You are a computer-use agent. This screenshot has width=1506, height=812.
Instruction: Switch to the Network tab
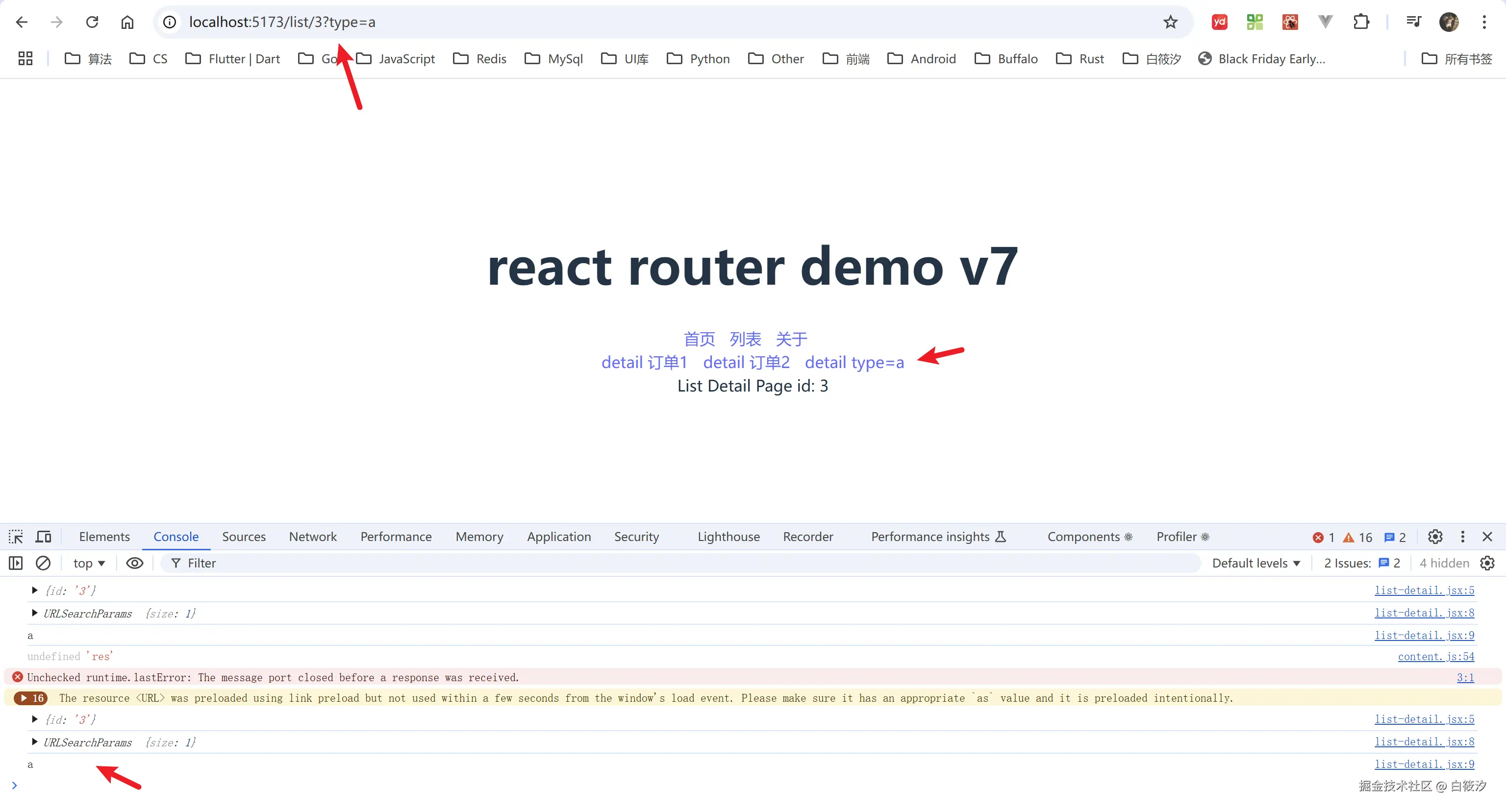click(x=312, y=537)
